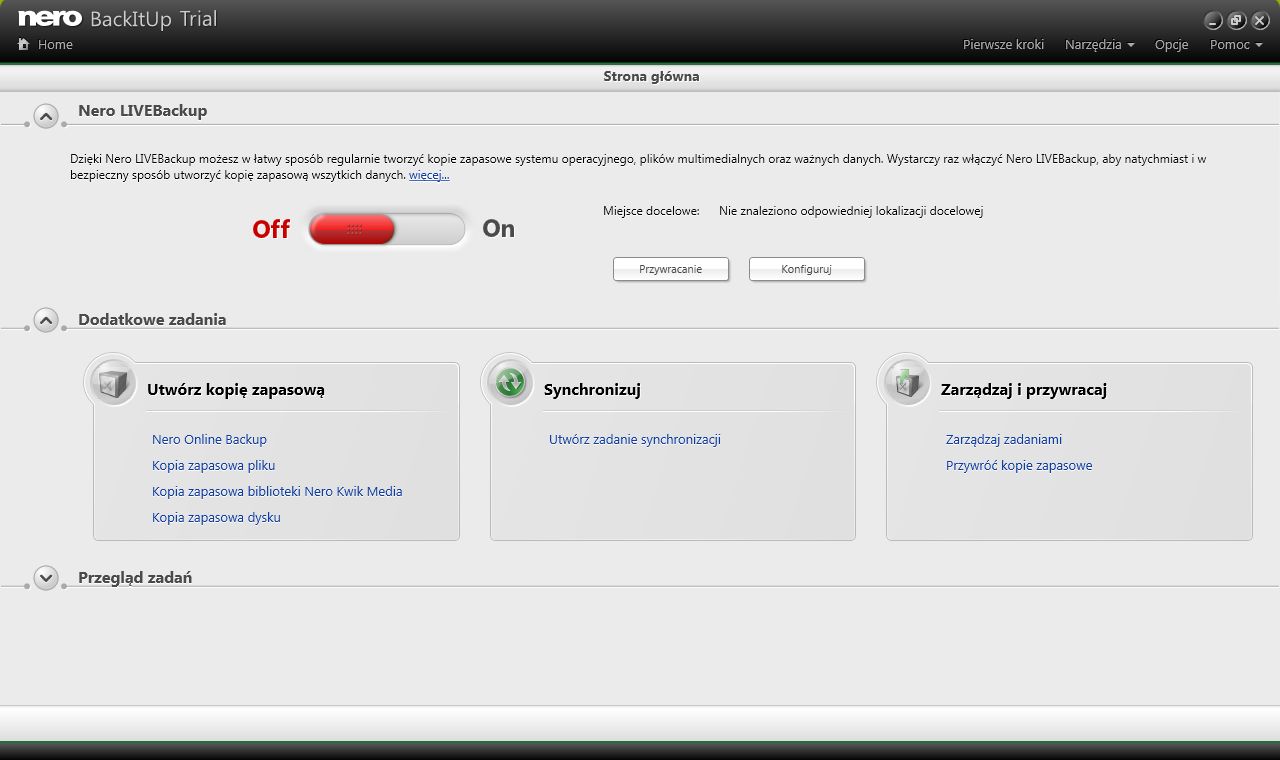Restore down the Nero BackItUp window
This screenshot has height=760, width=1280.
[1237, 20]
